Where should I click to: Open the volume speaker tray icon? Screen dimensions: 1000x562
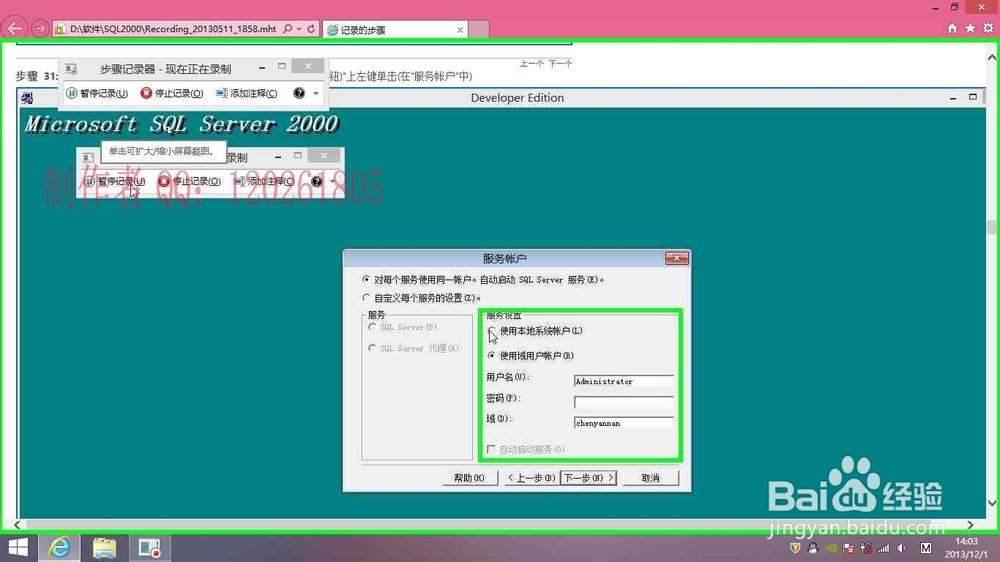[x=902, y=548]
